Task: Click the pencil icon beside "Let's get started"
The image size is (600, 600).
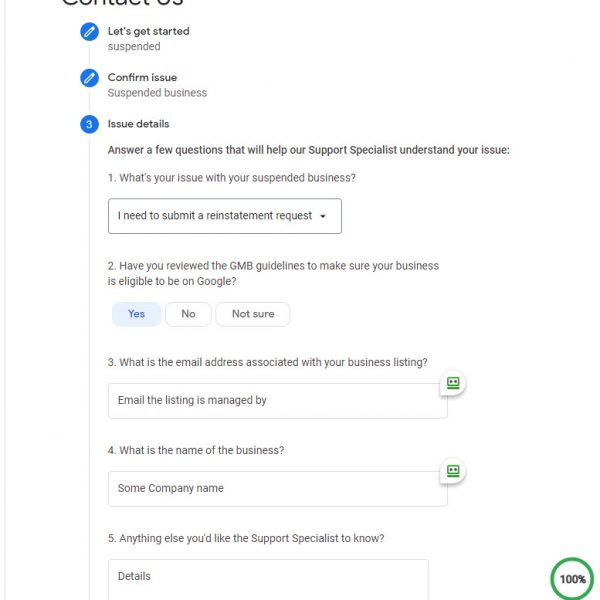Action: point(90,33)
